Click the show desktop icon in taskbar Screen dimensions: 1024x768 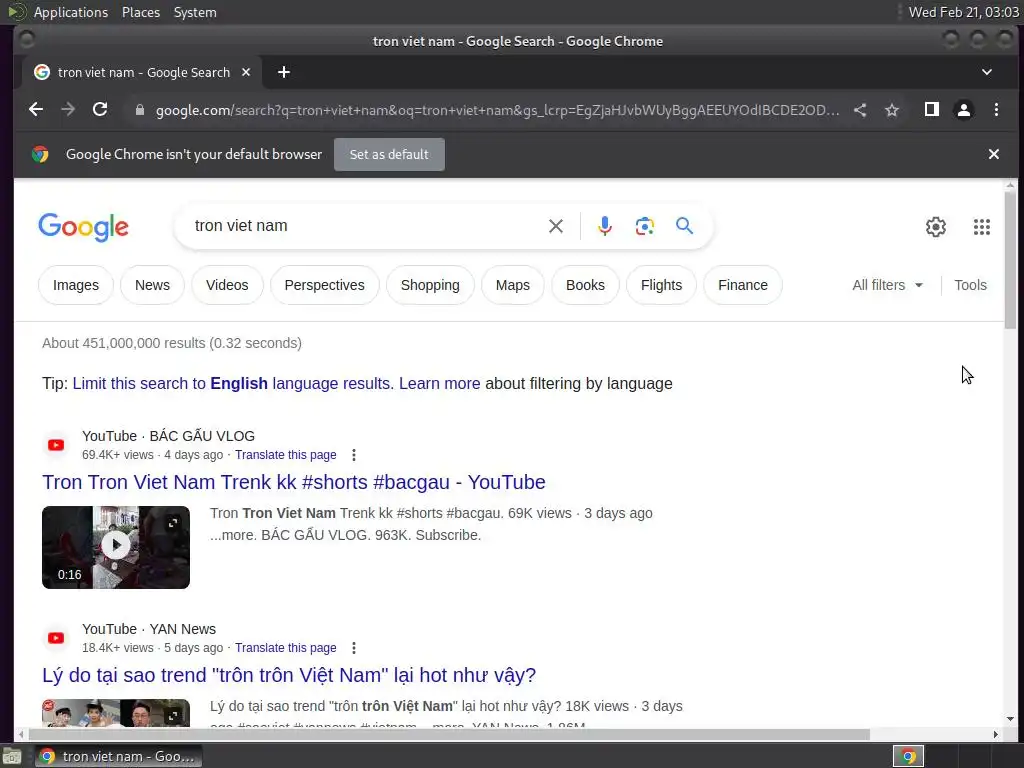point(12,756)
